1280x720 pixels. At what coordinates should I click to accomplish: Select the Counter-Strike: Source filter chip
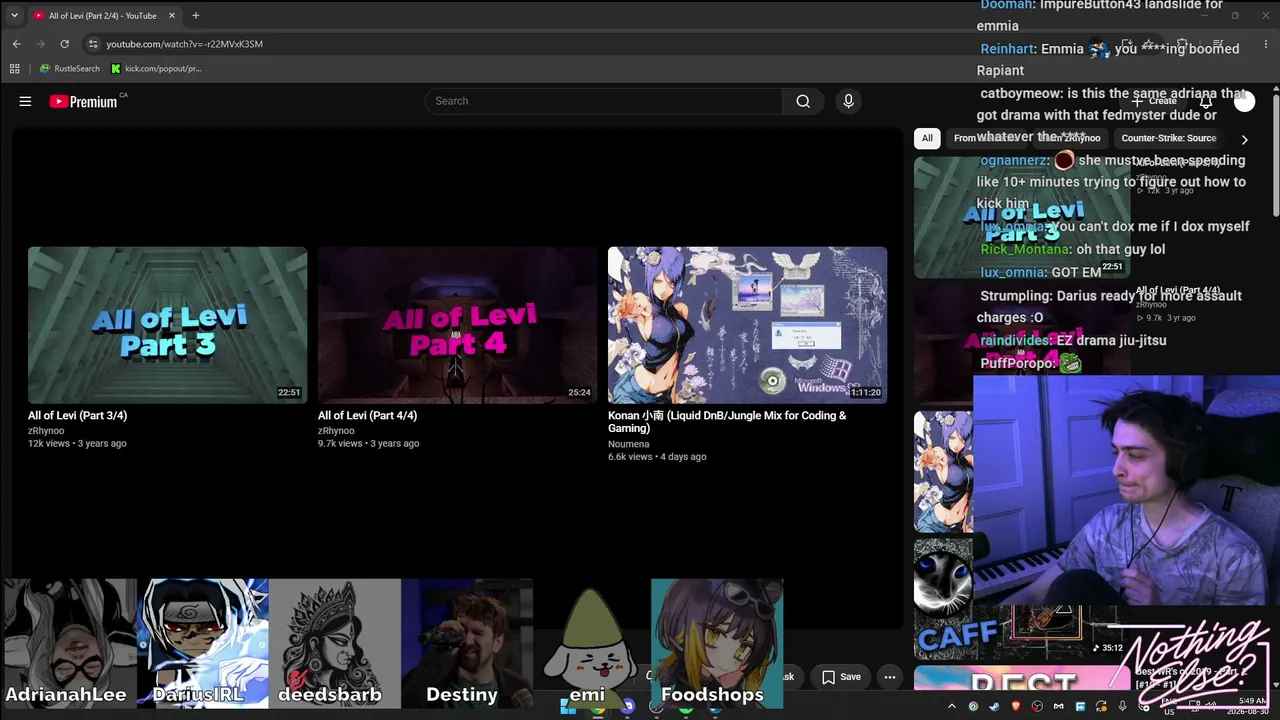point(1169,138)
